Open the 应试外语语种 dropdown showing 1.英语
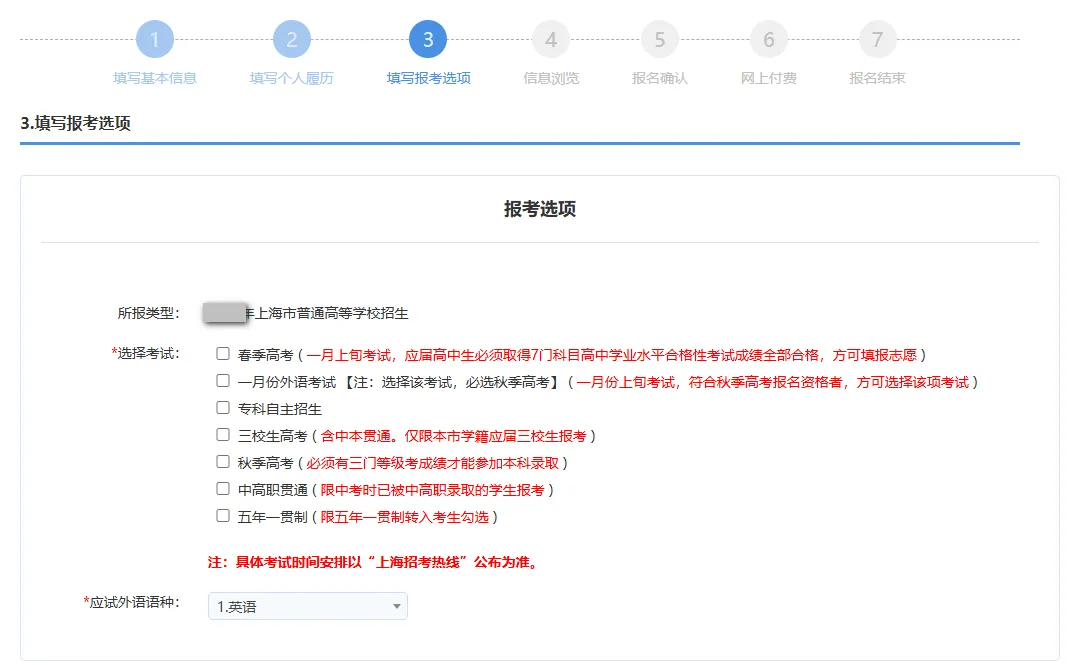Image resolution: width=1075 pixels, height=665 pixels. (308, 606)
